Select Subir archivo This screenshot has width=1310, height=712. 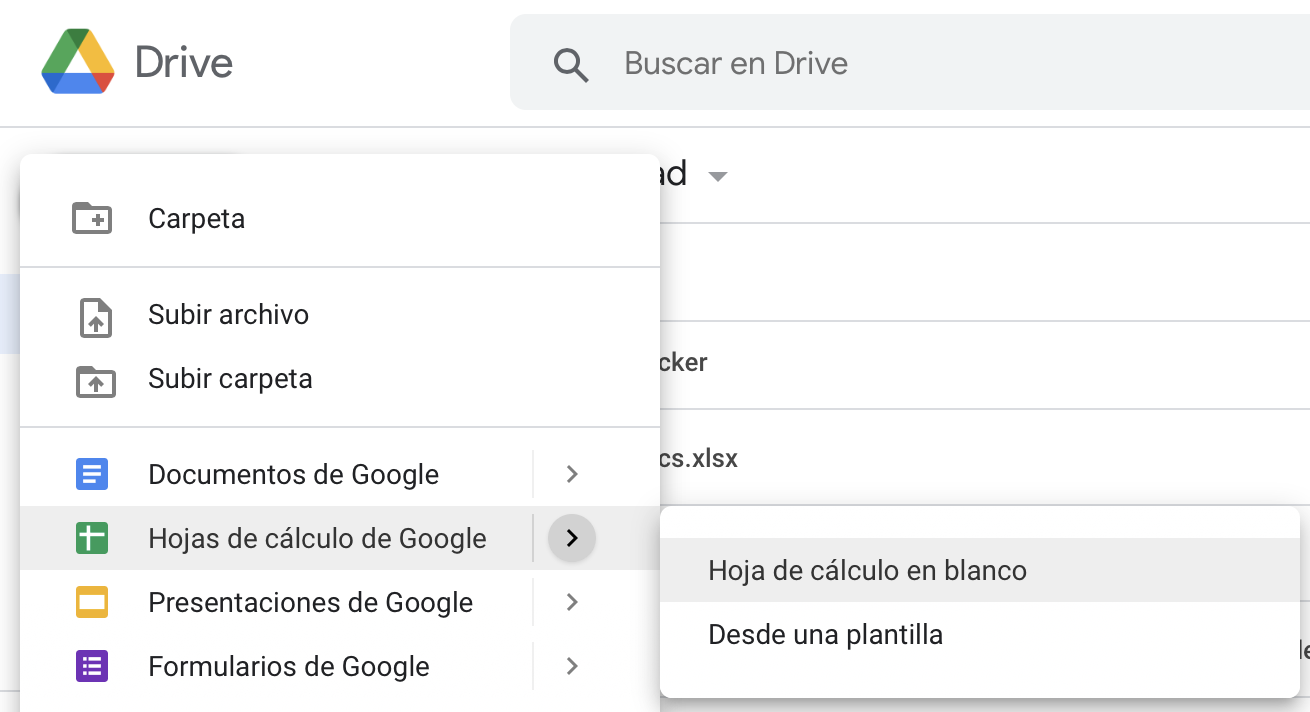point(228,314)
